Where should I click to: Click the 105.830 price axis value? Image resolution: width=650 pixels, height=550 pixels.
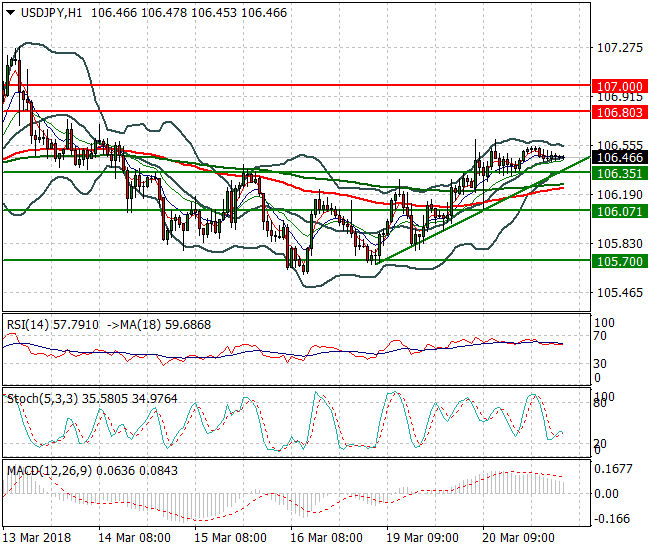click(x=620, y=243)
